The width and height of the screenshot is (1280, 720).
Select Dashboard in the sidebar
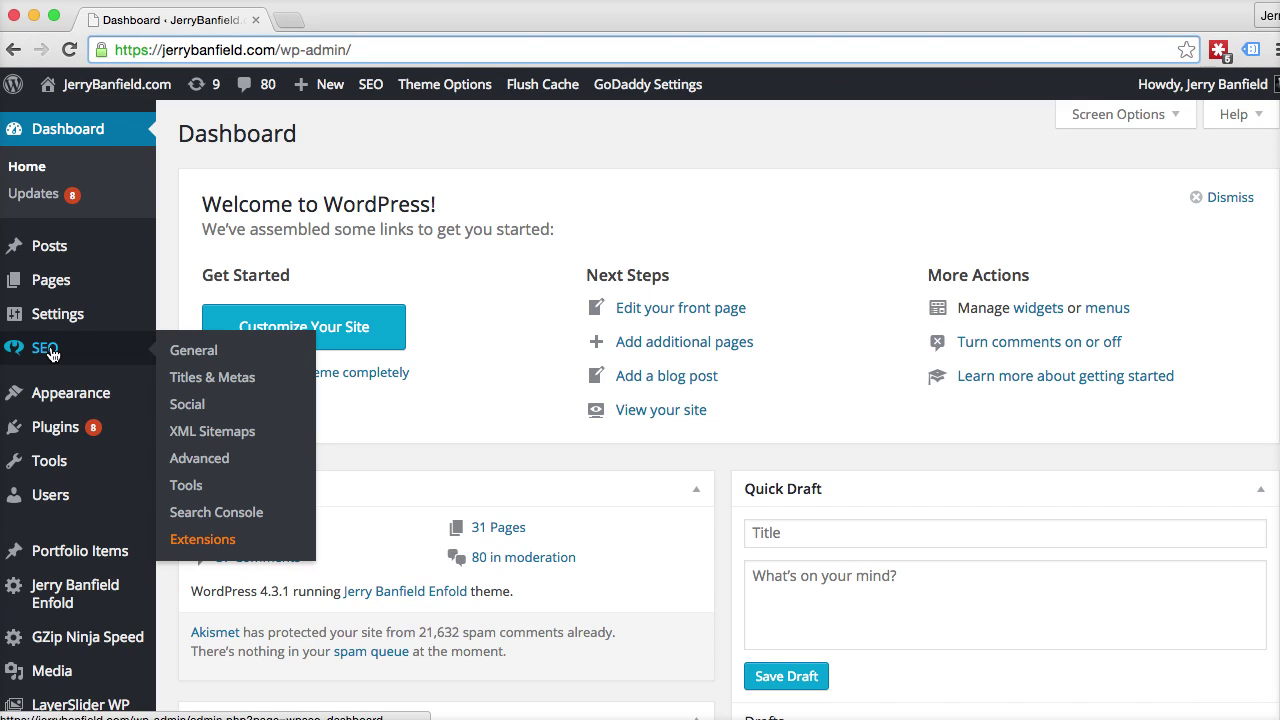pos(78,128)
